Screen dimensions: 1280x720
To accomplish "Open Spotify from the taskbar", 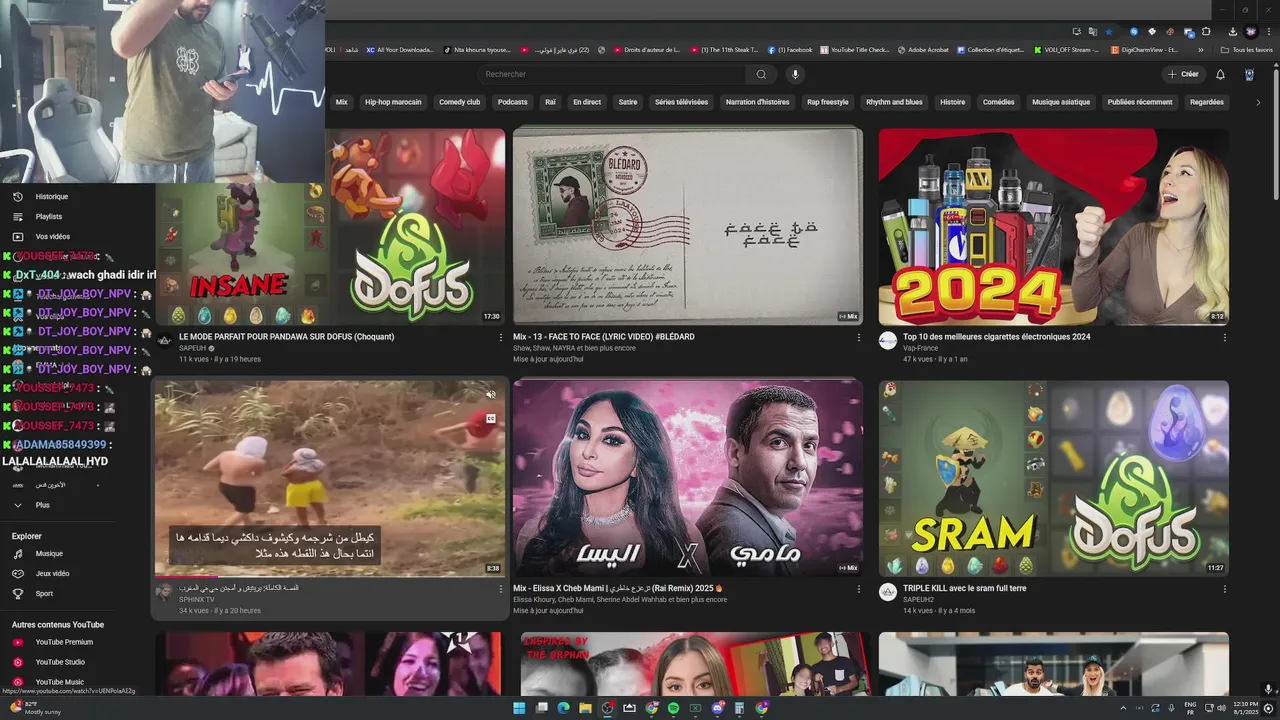I will click(673, 708).
